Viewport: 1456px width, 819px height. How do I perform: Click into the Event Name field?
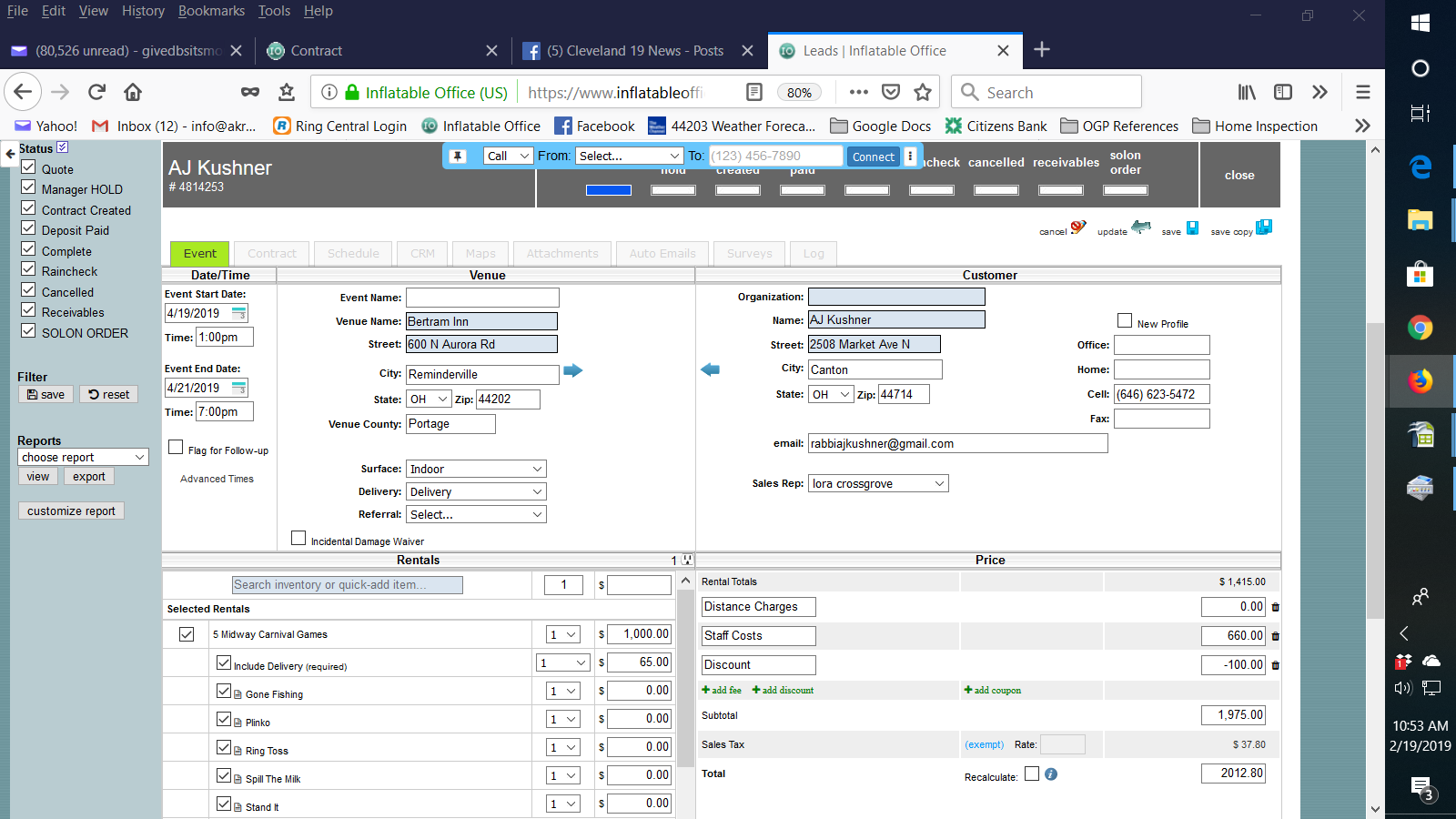482,298
